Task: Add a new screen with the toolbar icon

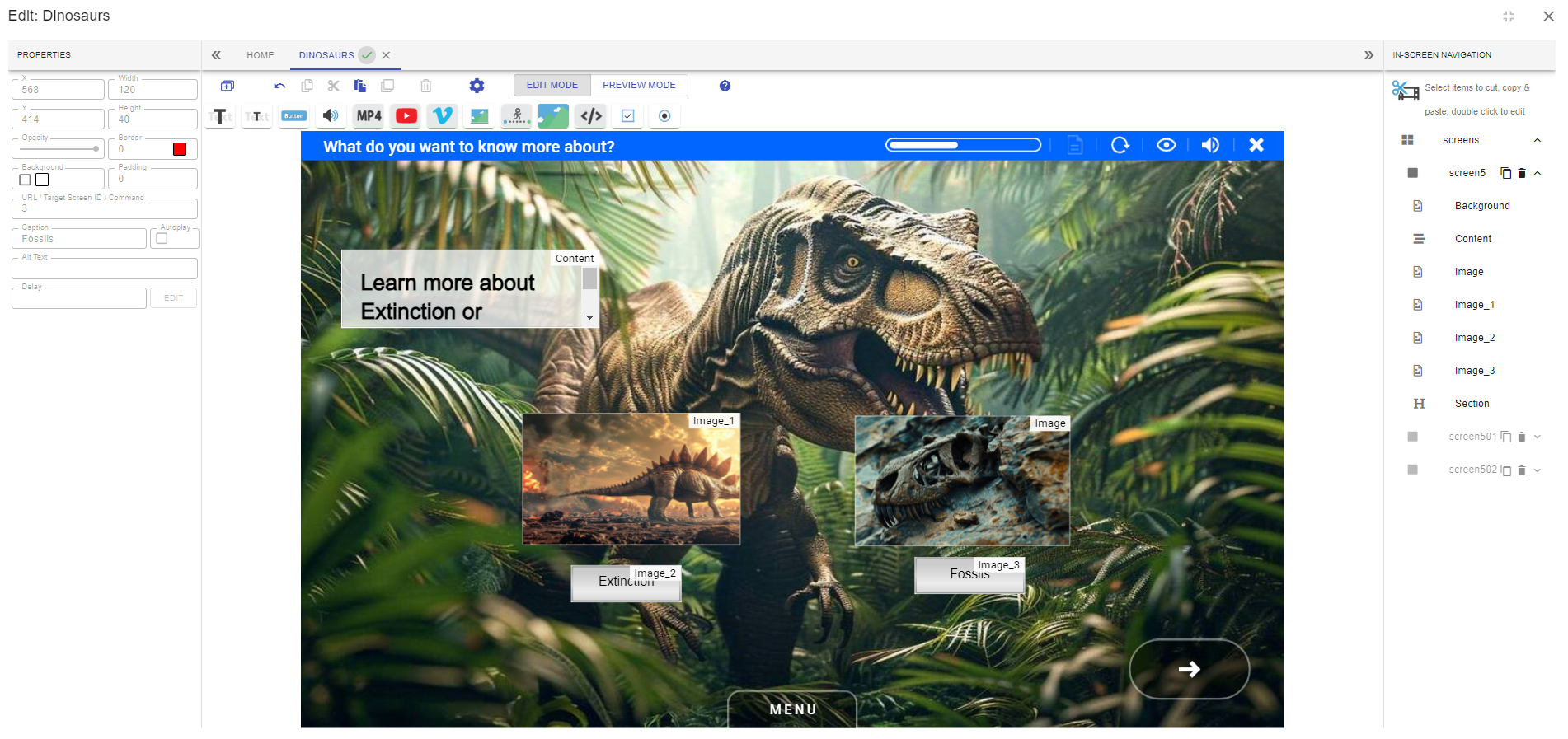Action: tap(228, 86)
